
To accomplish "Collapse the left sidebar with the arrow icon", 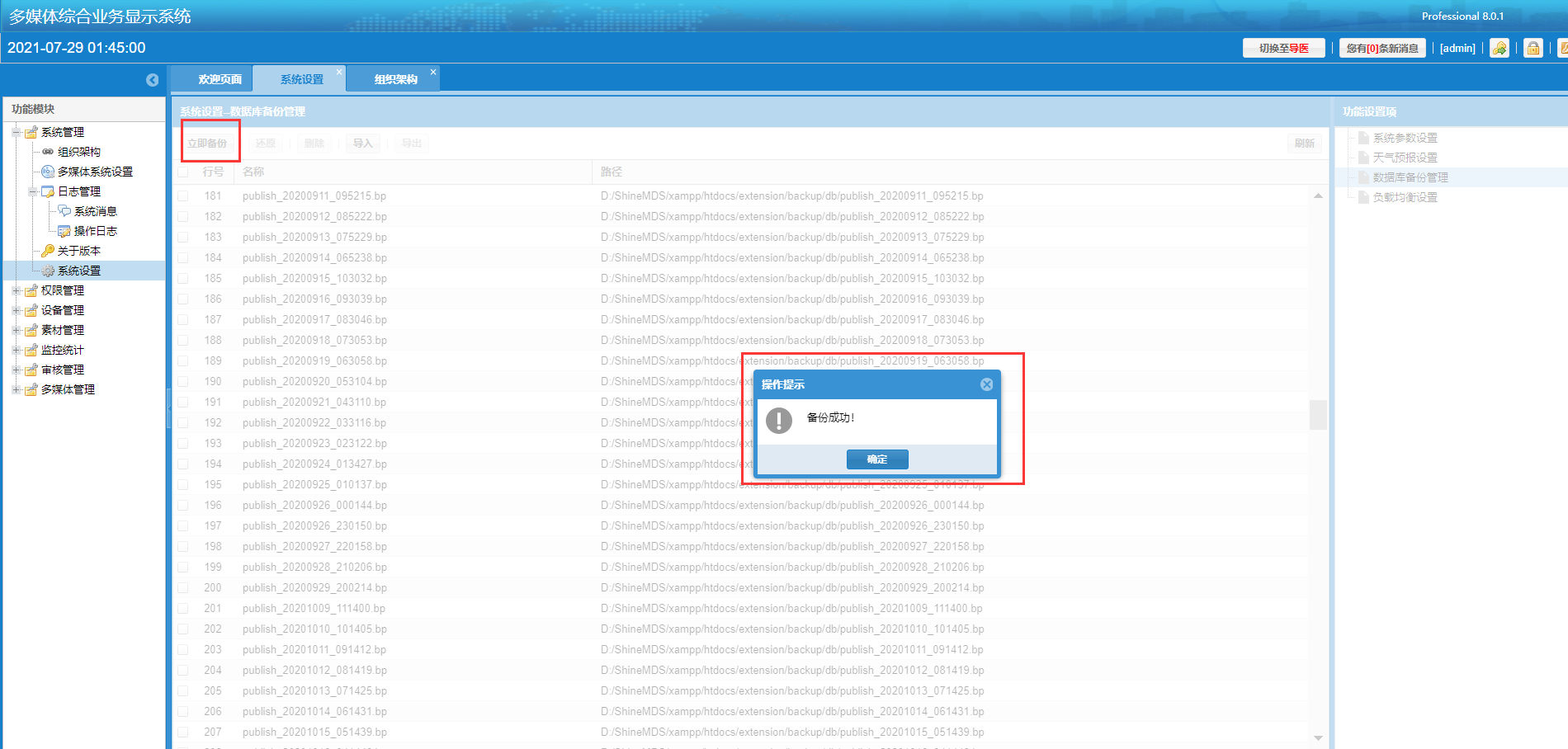I will (152, 80).
